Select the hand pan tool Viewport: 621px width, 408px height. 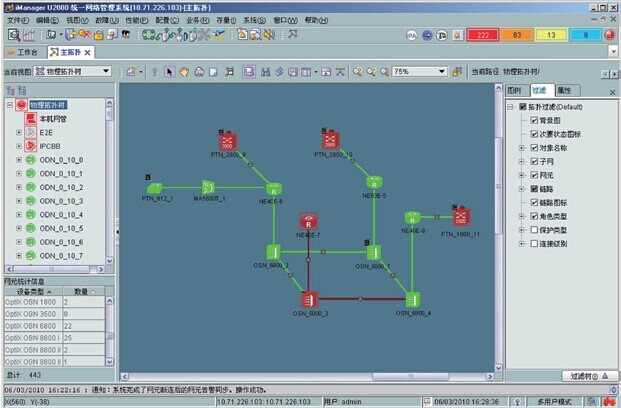[x=184, y=72]
